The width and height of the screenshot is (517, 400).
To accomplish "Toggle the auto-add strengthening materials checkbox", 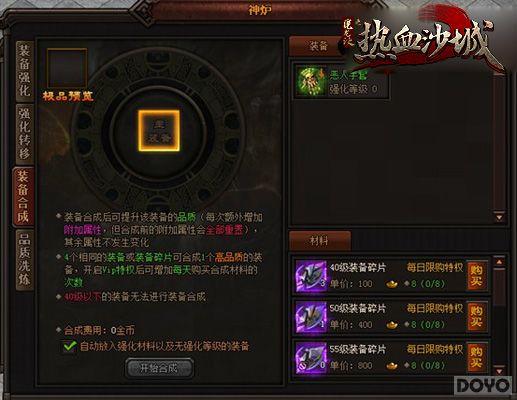I will point(70,346).
